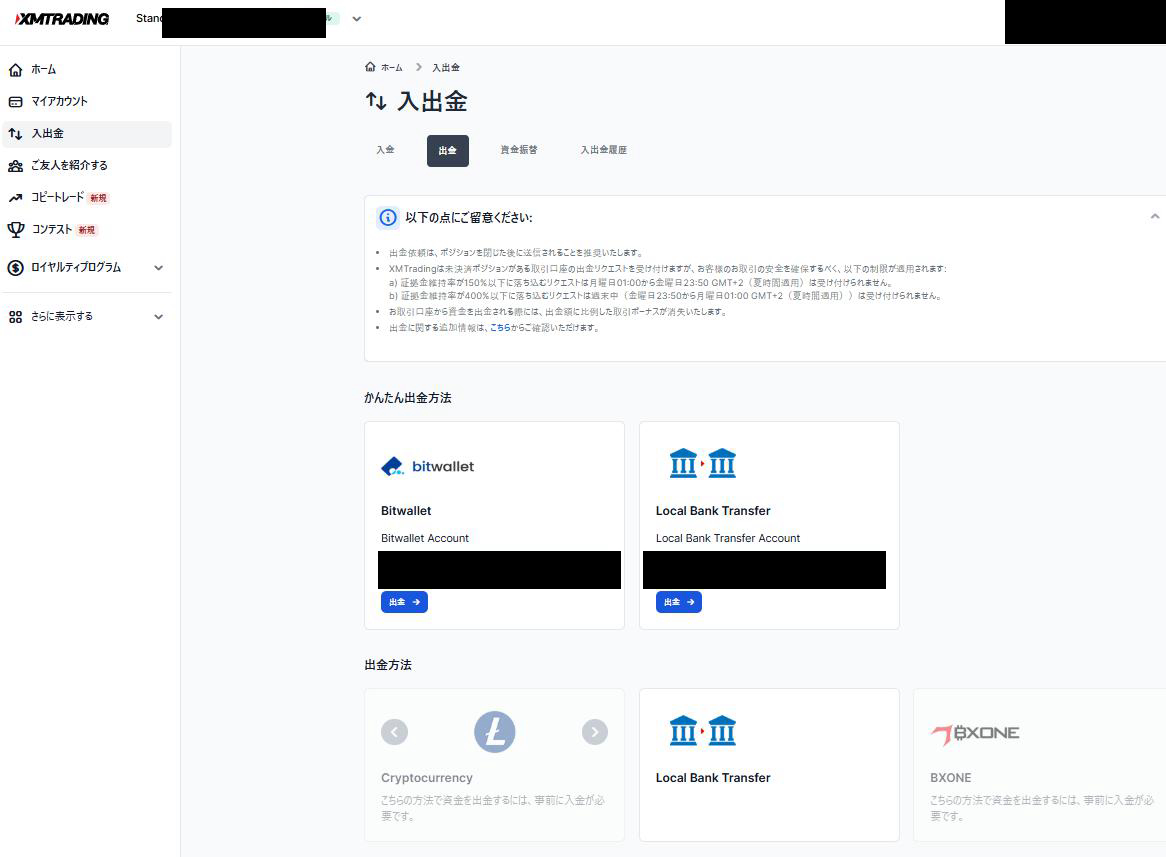Expand さらに表示する chevron

(158, 317)
